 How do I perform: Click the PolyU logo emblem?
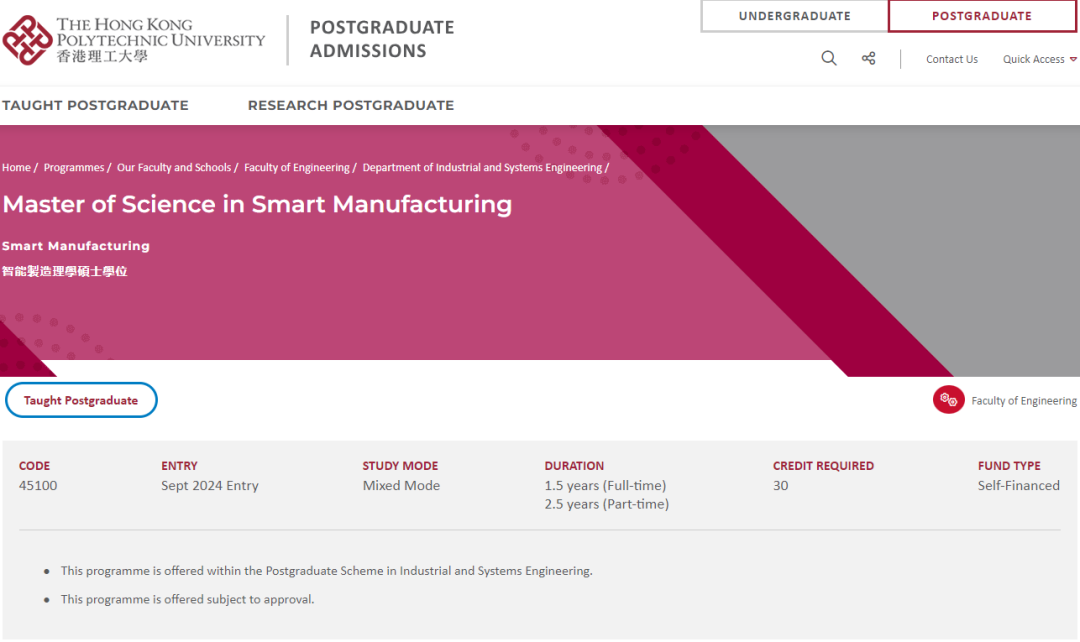[x=28, y=41]
